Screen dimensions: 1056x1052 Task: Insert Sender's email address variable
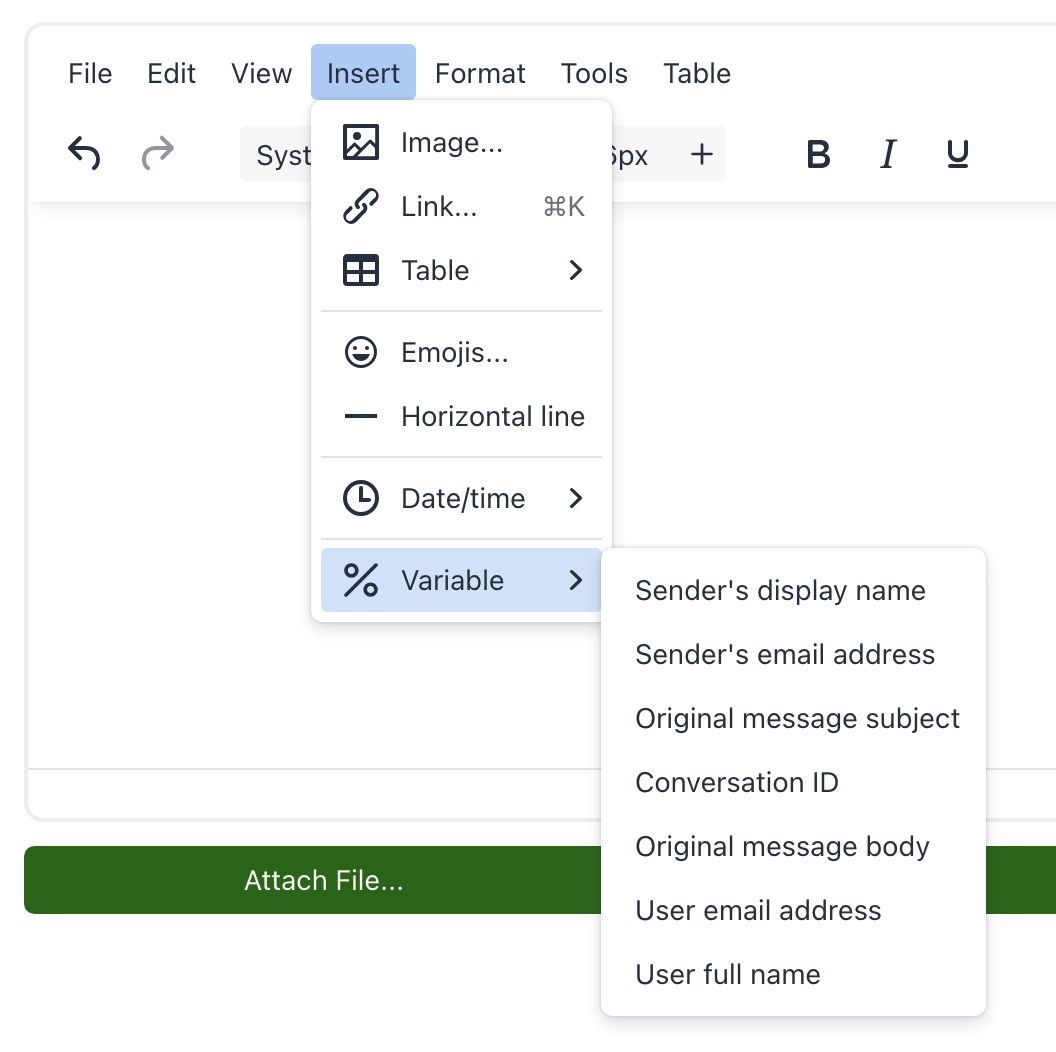[793, 654]
